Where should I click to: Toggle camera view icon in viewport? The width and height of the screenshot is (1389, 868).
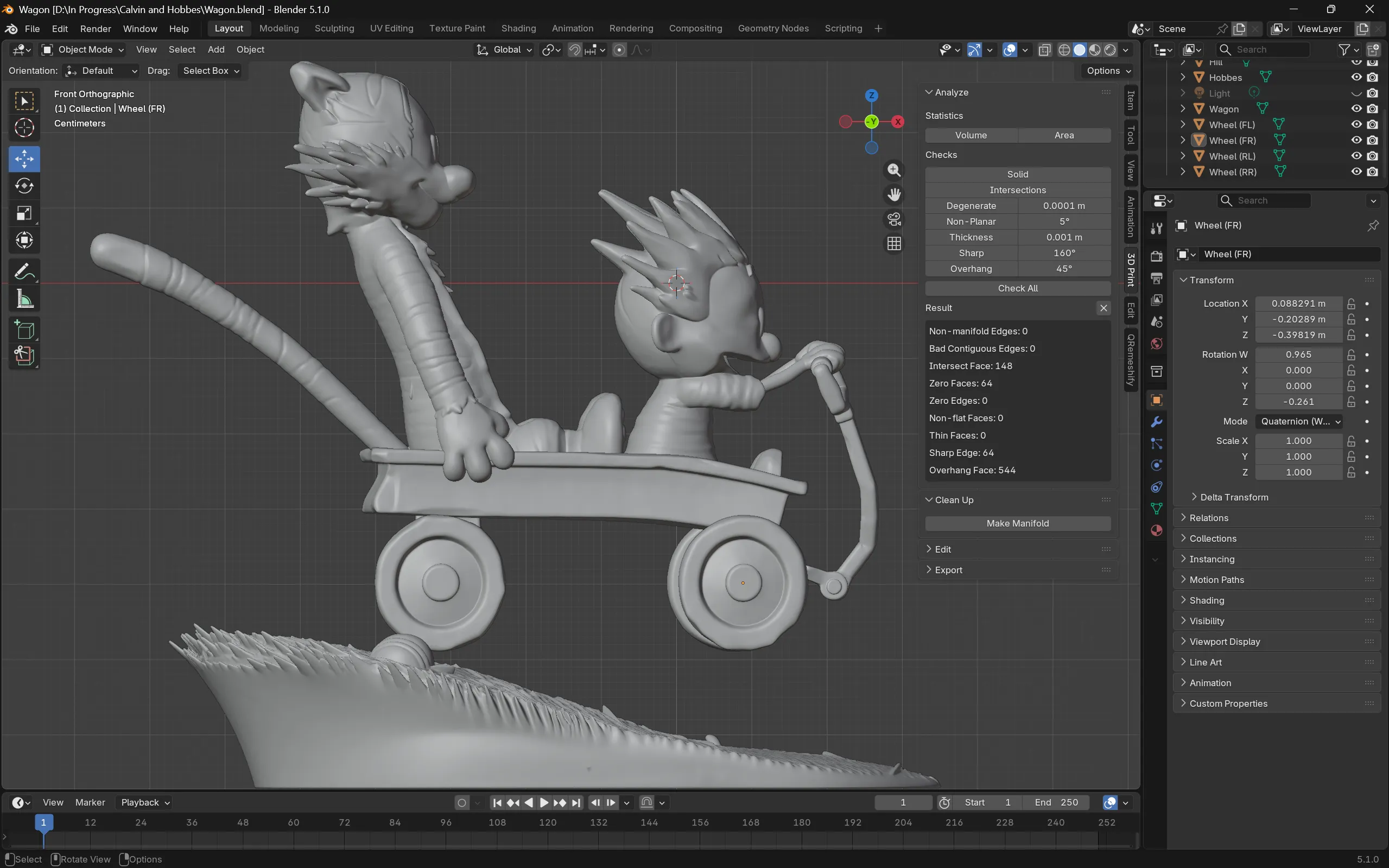[x=893, y=219]
